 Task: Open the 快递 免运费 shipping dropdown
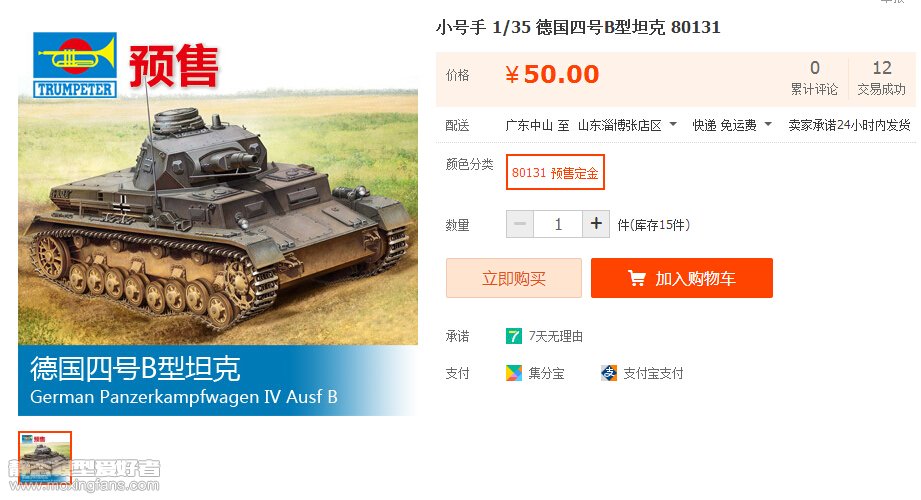tap(731, 125)
